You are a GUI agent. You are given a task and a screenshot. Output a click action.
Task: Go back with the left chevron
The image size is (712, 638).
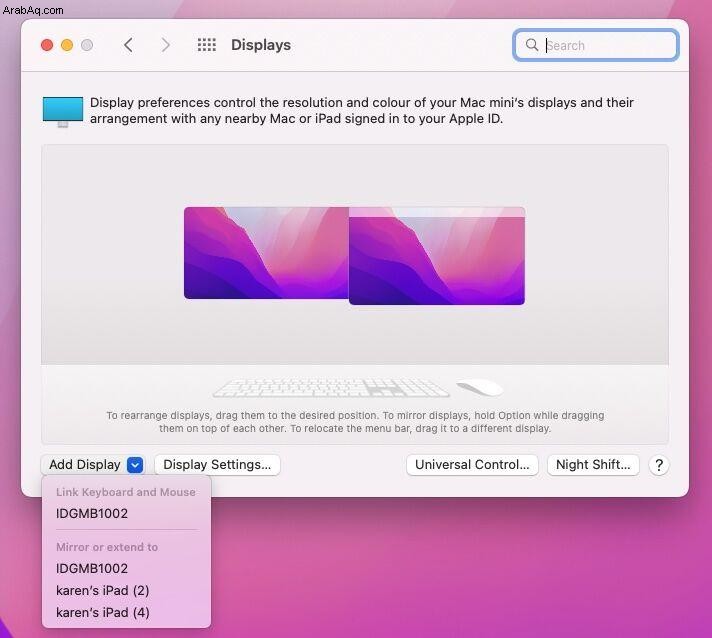129,45
